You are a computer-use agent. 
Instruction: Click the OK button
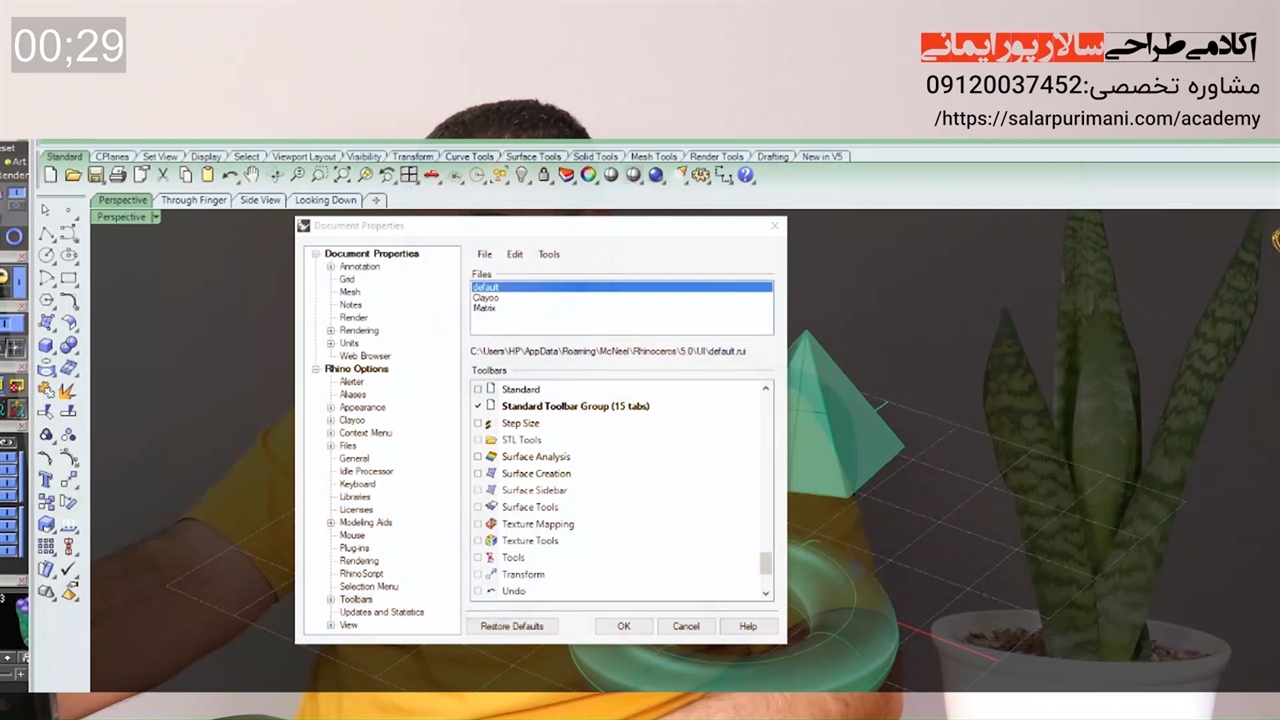(x=623, y=626)
